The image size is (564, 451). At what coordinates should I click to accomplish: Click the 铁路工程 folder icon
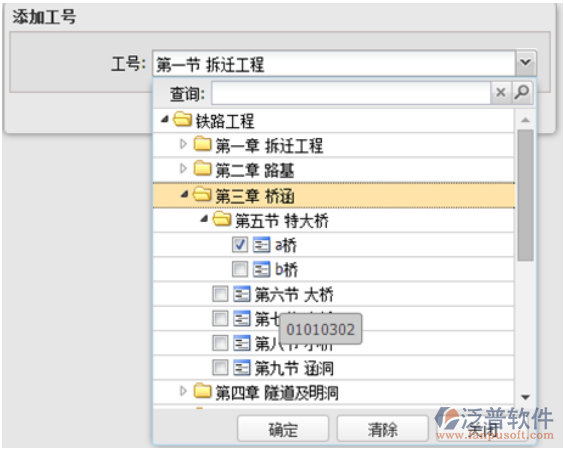(182, 120)
